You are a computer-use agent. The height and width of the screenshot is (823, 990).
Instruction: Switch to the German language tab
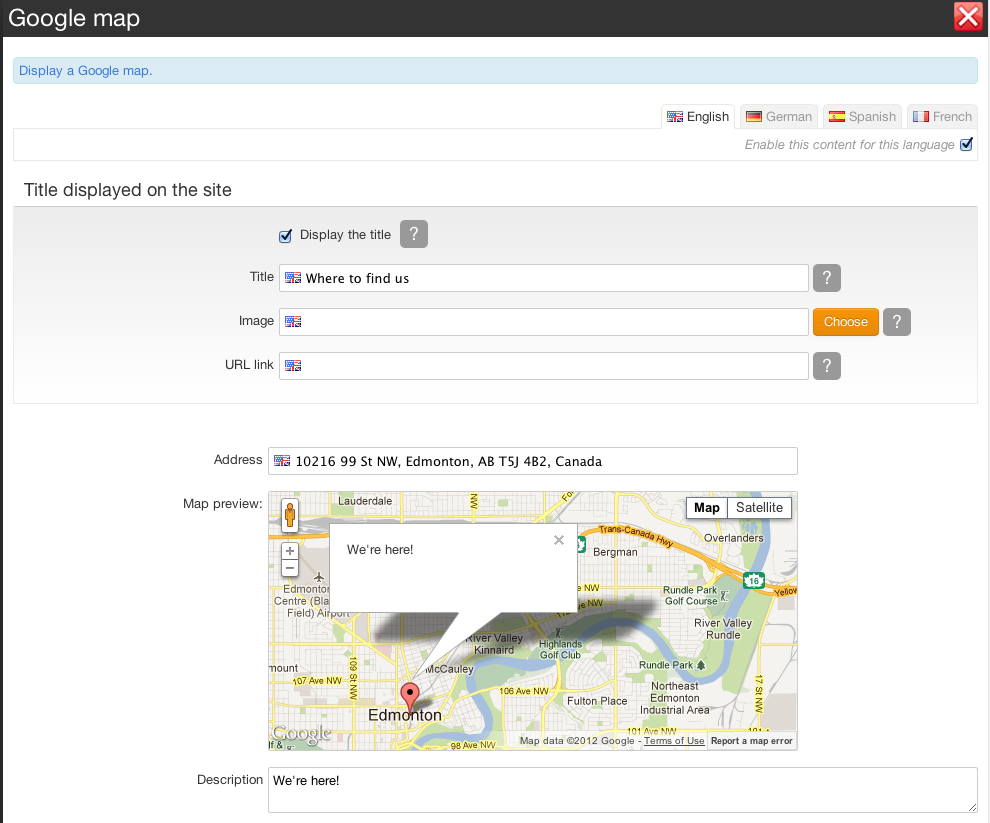tap(778, 116)
